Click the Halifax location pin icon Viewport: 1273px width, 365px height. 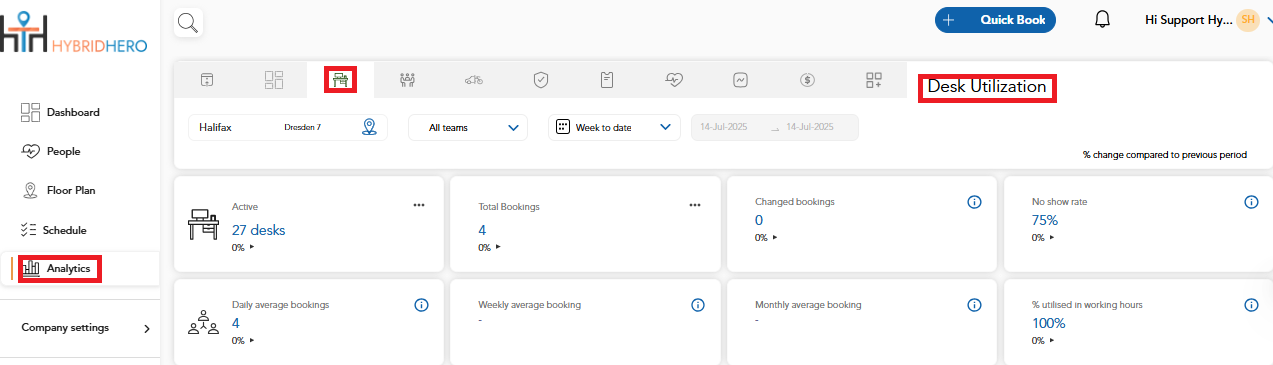tap(369, 127)
